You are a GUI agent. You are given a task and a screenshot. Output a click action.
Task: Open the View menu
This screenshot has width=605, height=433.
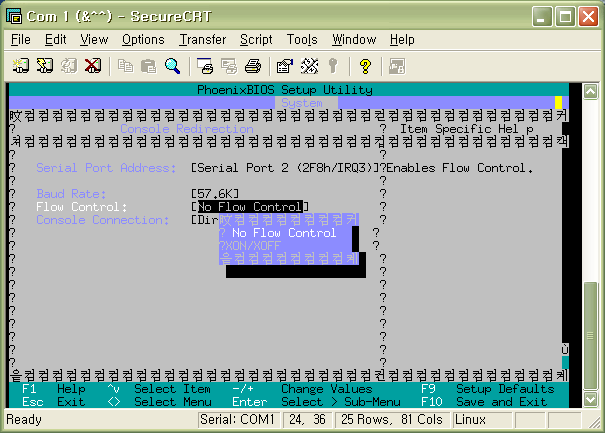pyautogui.click(x=94, y=40)
